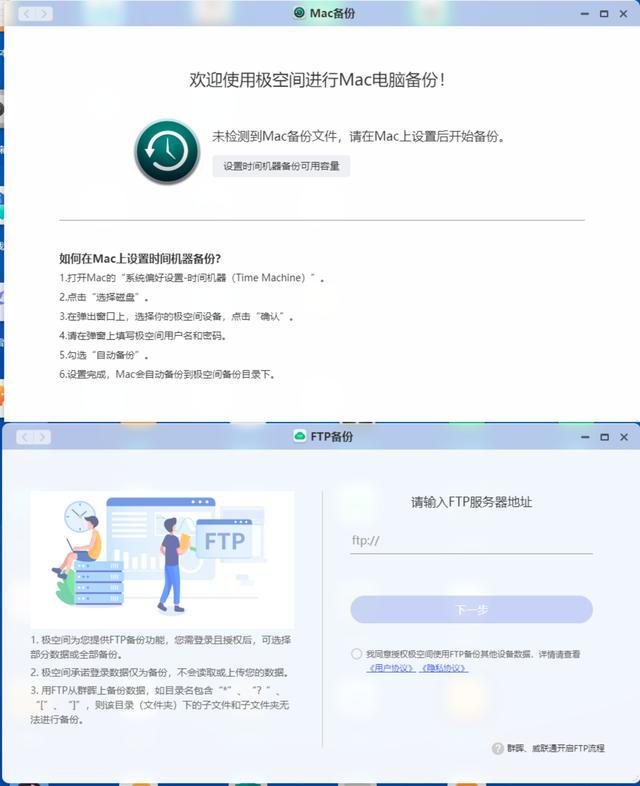The image size is (640, 786).
Task: Click 未检测到Mac备份文件 message text
Action: 358,136
